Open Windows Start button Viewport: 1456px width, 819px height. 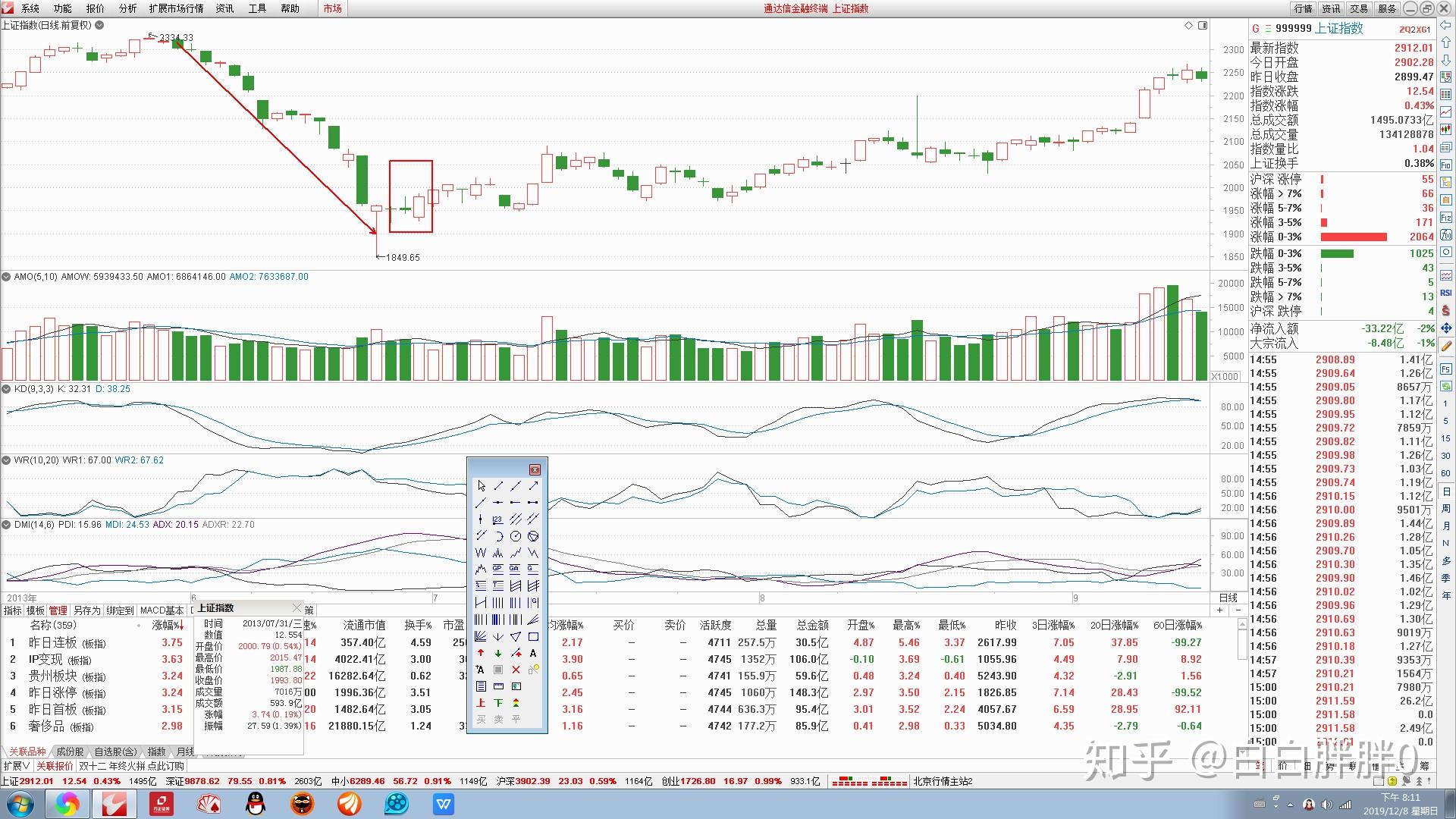[x=20, y=804]
